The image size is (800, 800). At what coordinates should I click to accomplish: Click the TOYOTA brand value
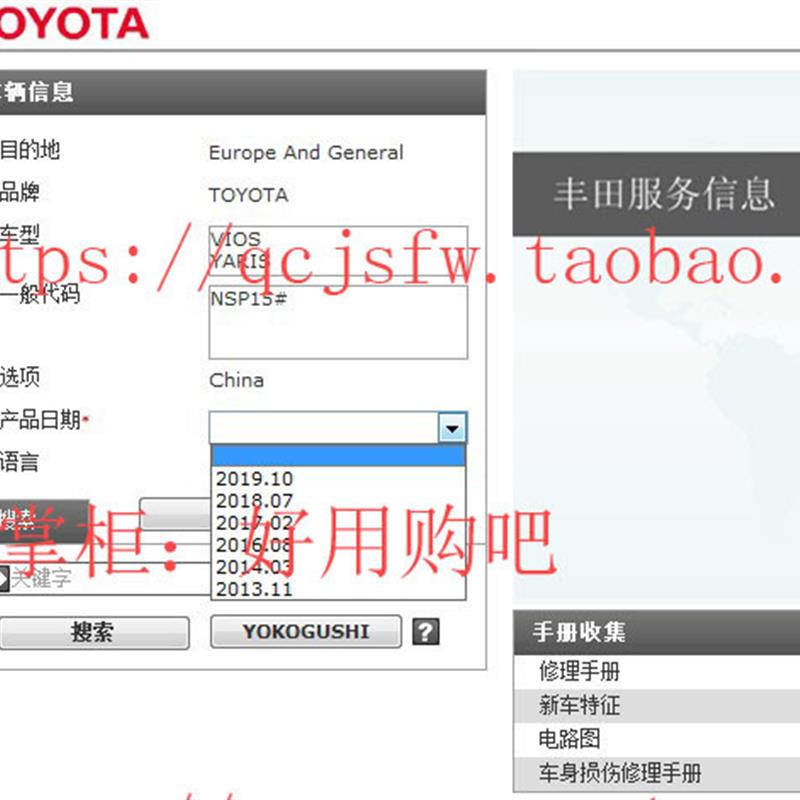248,195
